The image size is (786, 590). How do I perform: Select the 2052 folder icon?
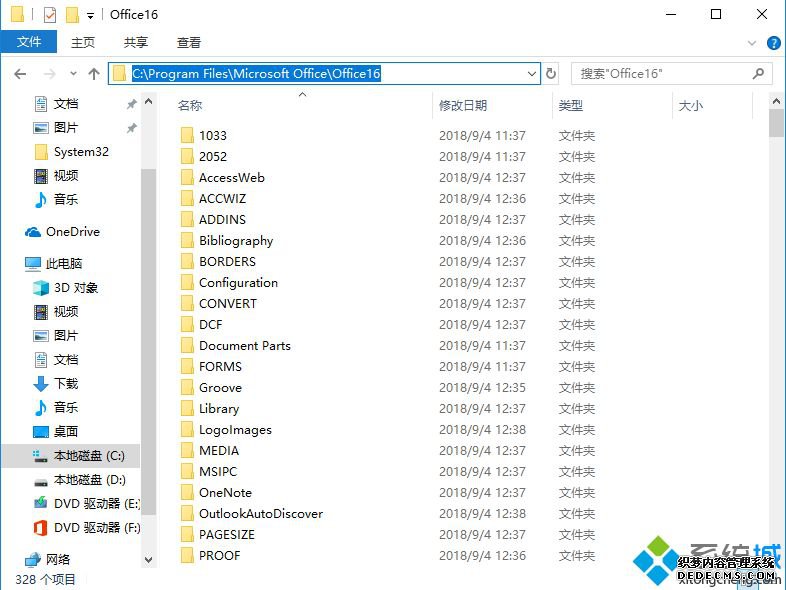pos(187,156)
